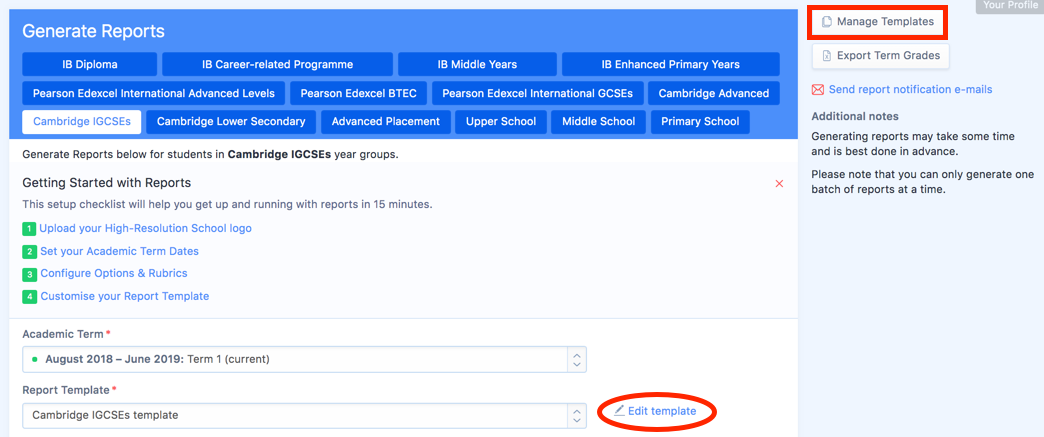
Task: Open Upload your High-Resolution School logo link
Action: coord(145,228)
